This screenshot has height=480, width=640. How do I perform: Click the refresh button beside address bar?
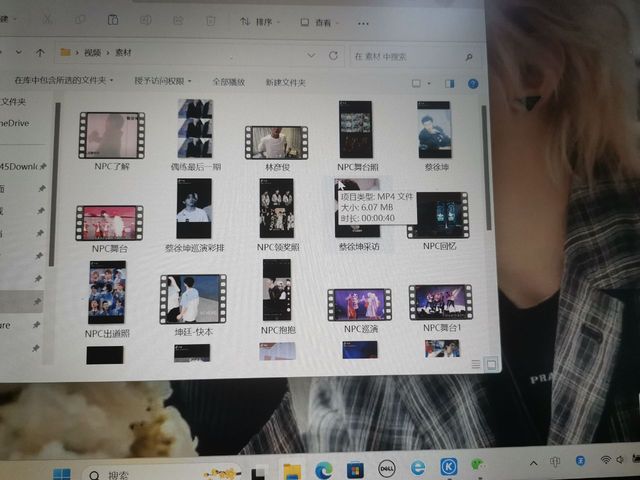click(x=331, y=55)
